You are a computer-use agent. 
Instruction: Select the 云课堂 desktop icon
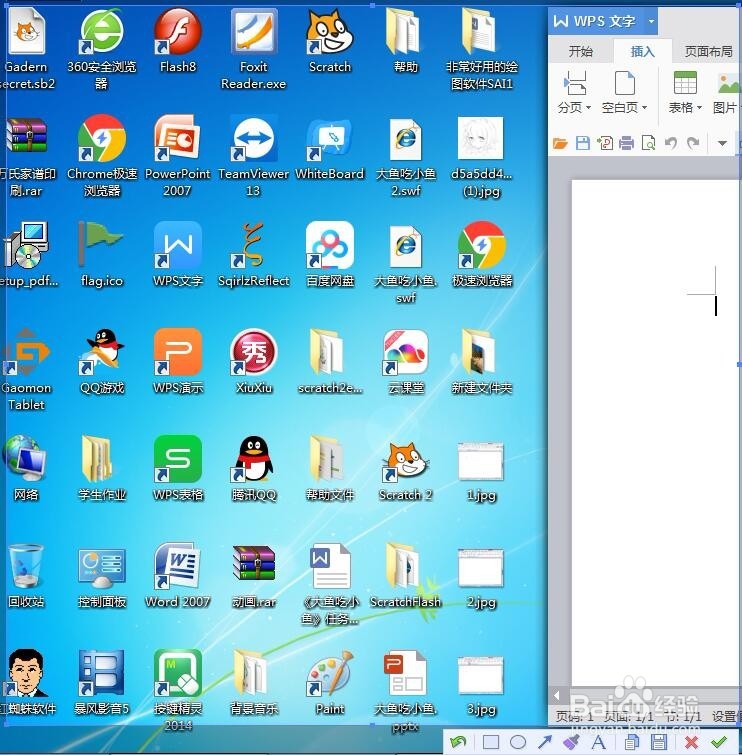pos(406,362)
